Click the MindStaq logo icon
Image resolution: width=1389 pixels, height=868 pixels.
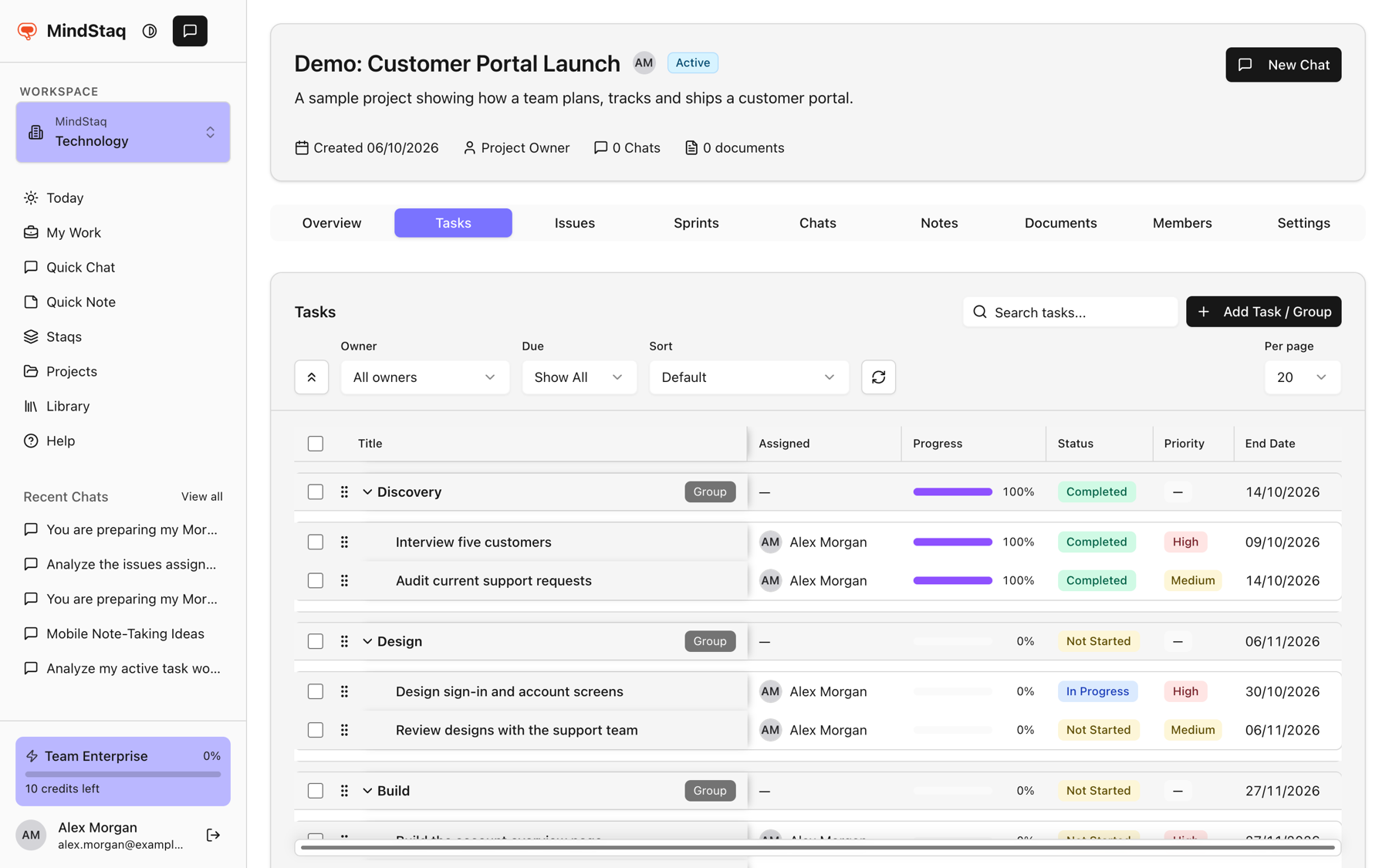27,31
